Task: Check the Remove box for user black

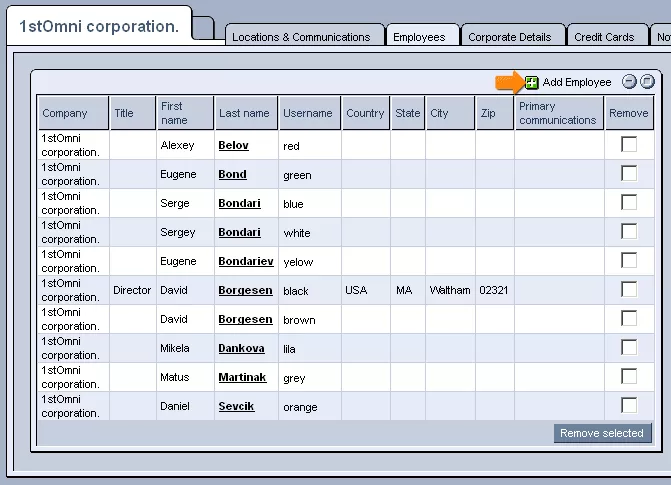Action: pyautogui.click(x=629, y=290)
